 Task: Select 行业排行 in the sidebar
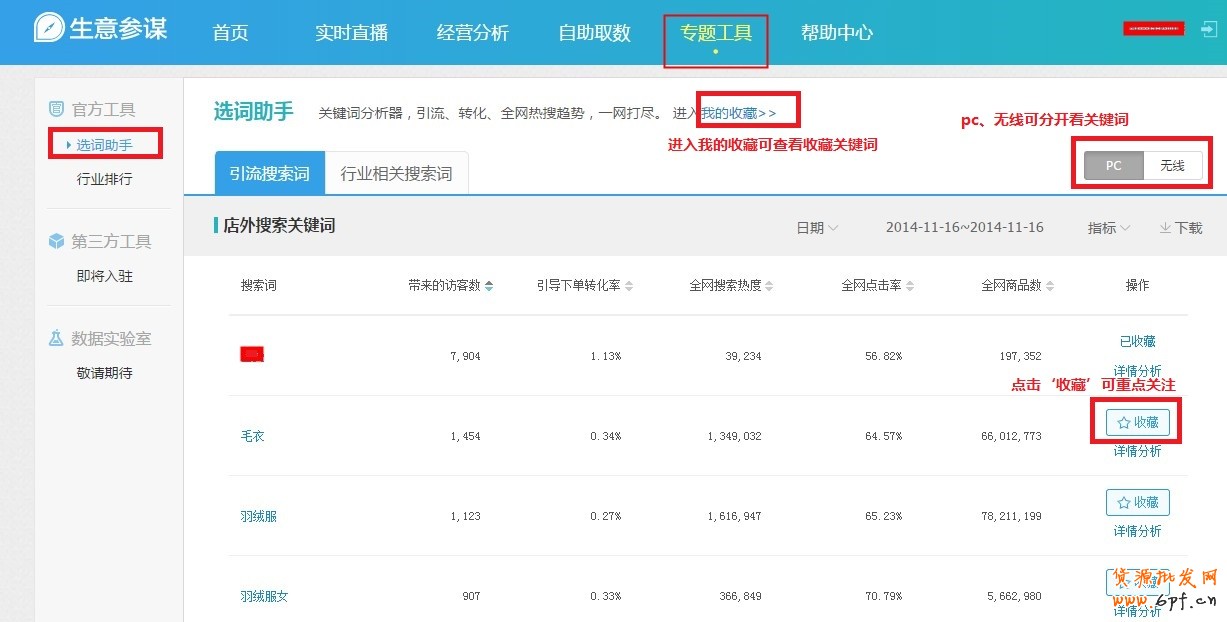(x=104, y=179)
